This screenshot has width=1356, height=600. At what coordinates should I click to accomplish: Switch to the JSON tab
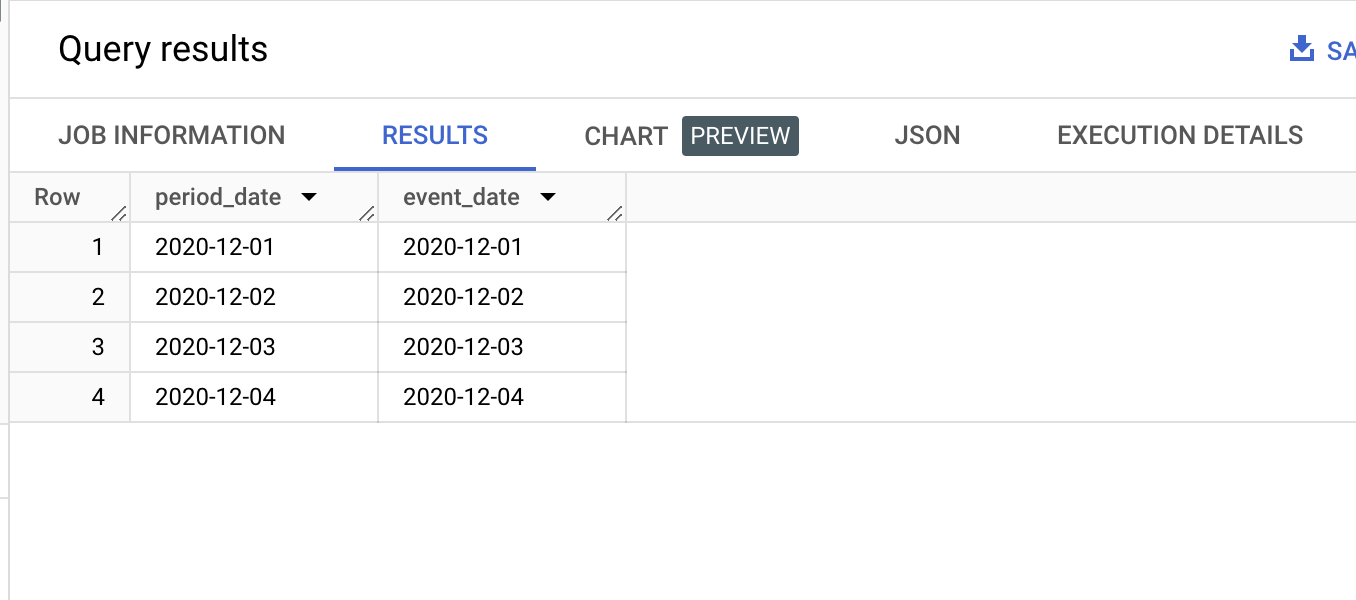927,135
